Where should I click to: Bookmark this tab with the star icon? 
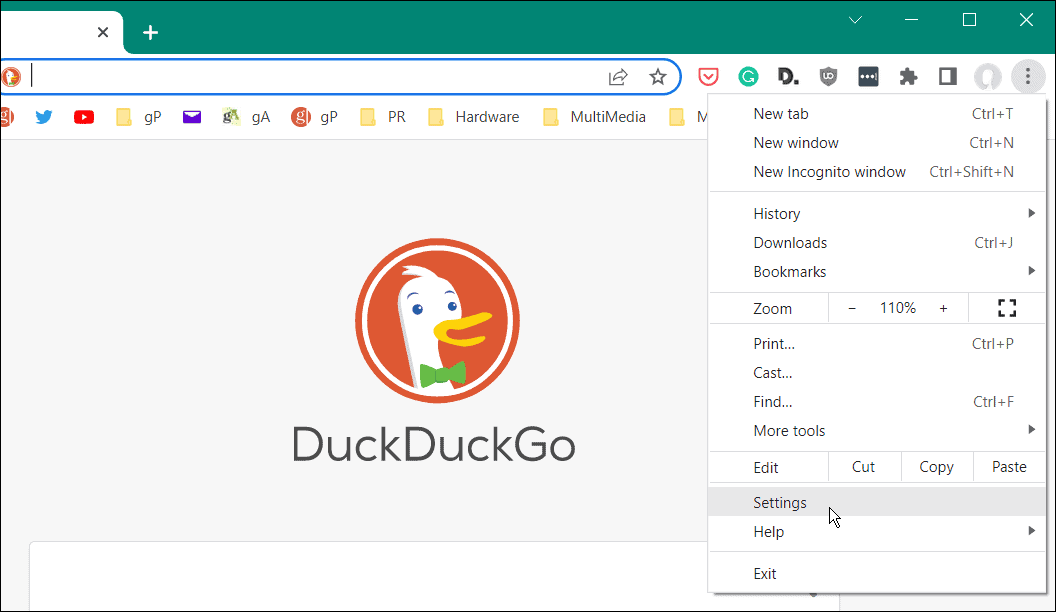(x=658, y=77)
